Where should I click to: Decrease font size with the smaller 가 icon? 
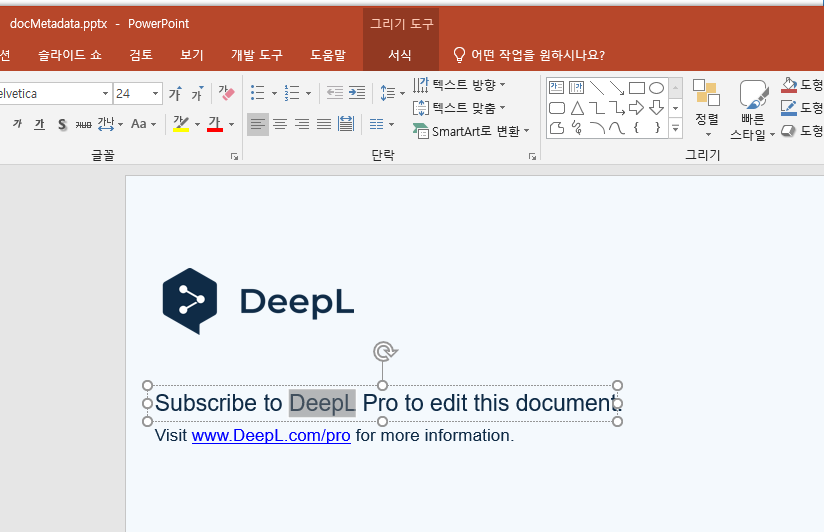tap(198, 94)
